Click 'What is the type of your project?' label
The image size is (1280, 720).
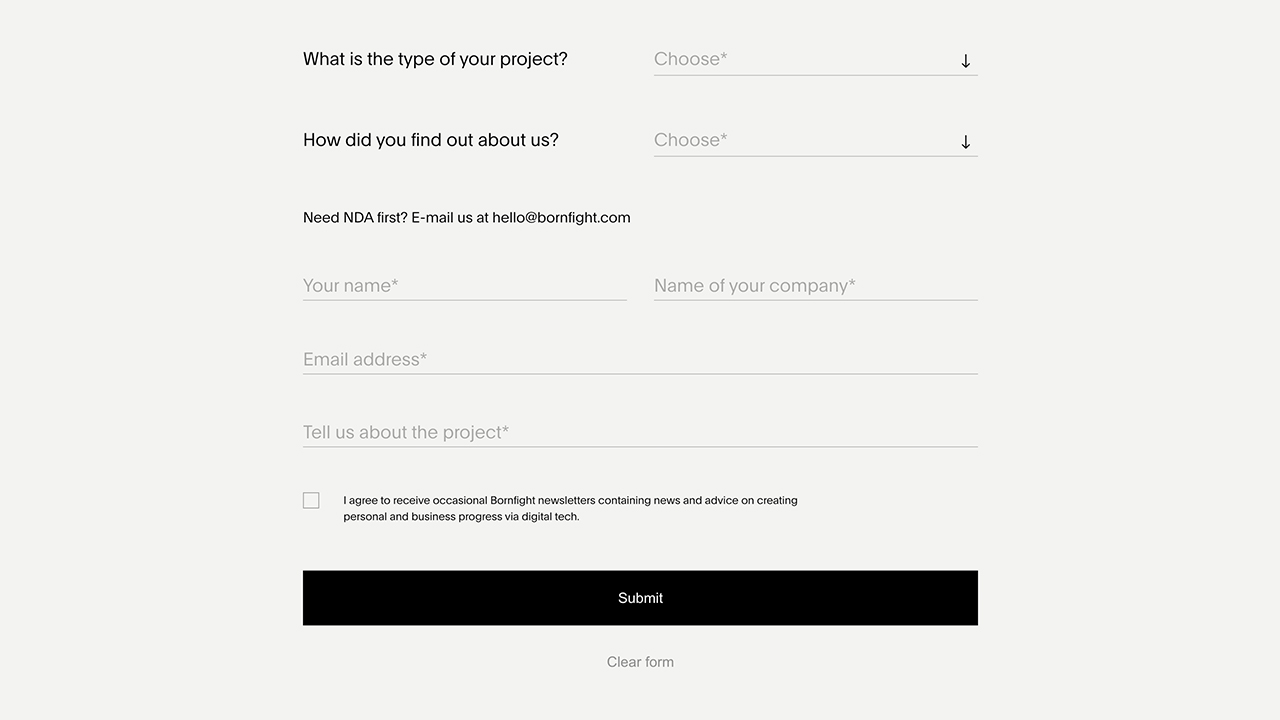tap(435, 59)
